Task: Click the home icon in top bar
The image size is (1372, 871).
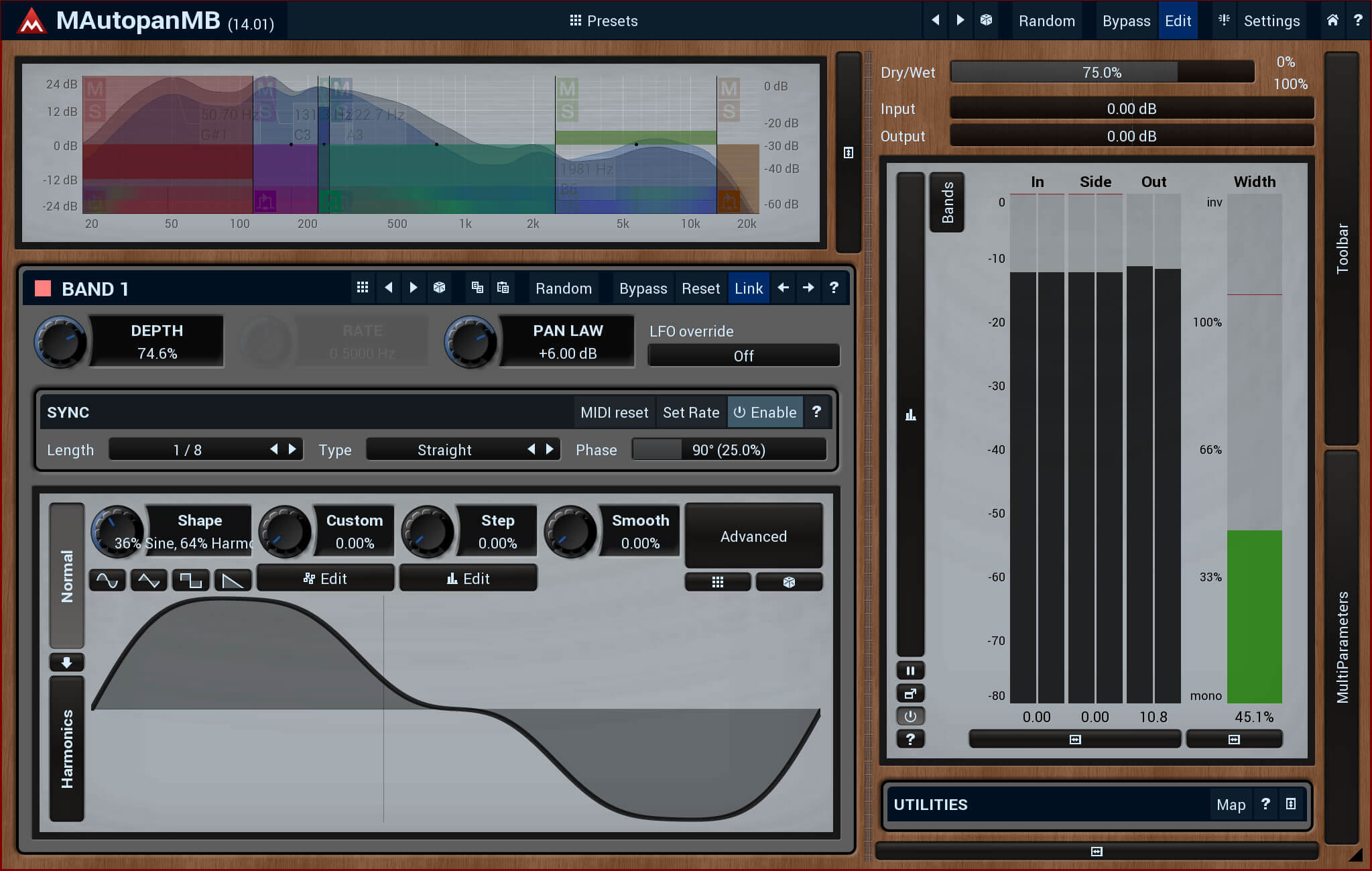Action: pos(1332,21)
